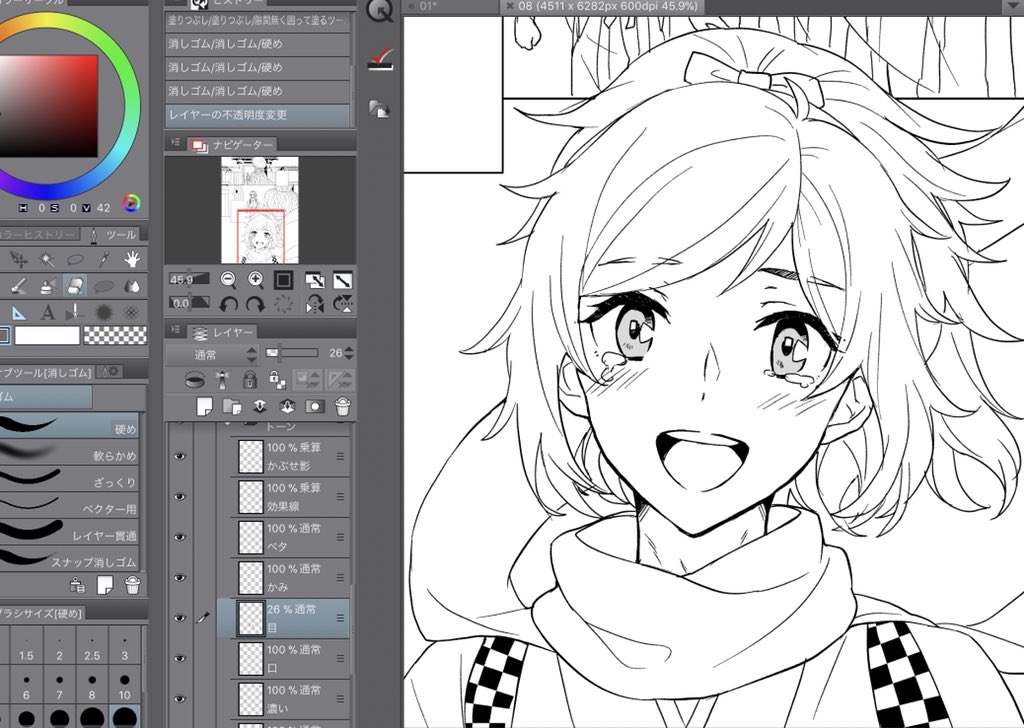Screen dimensions: 1024x728
Task: Flip canvas vertically in Navigator
Action: point(343,304)
